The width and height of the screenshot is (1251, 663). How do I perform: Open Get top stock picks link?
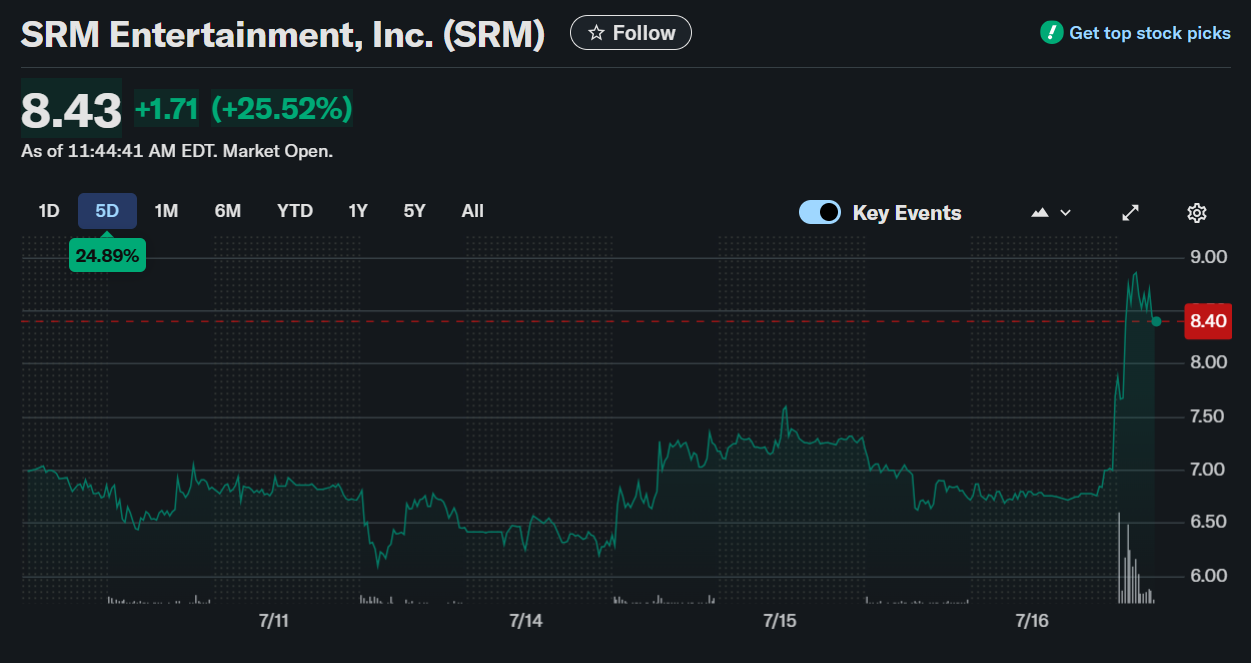point(1149,33)
